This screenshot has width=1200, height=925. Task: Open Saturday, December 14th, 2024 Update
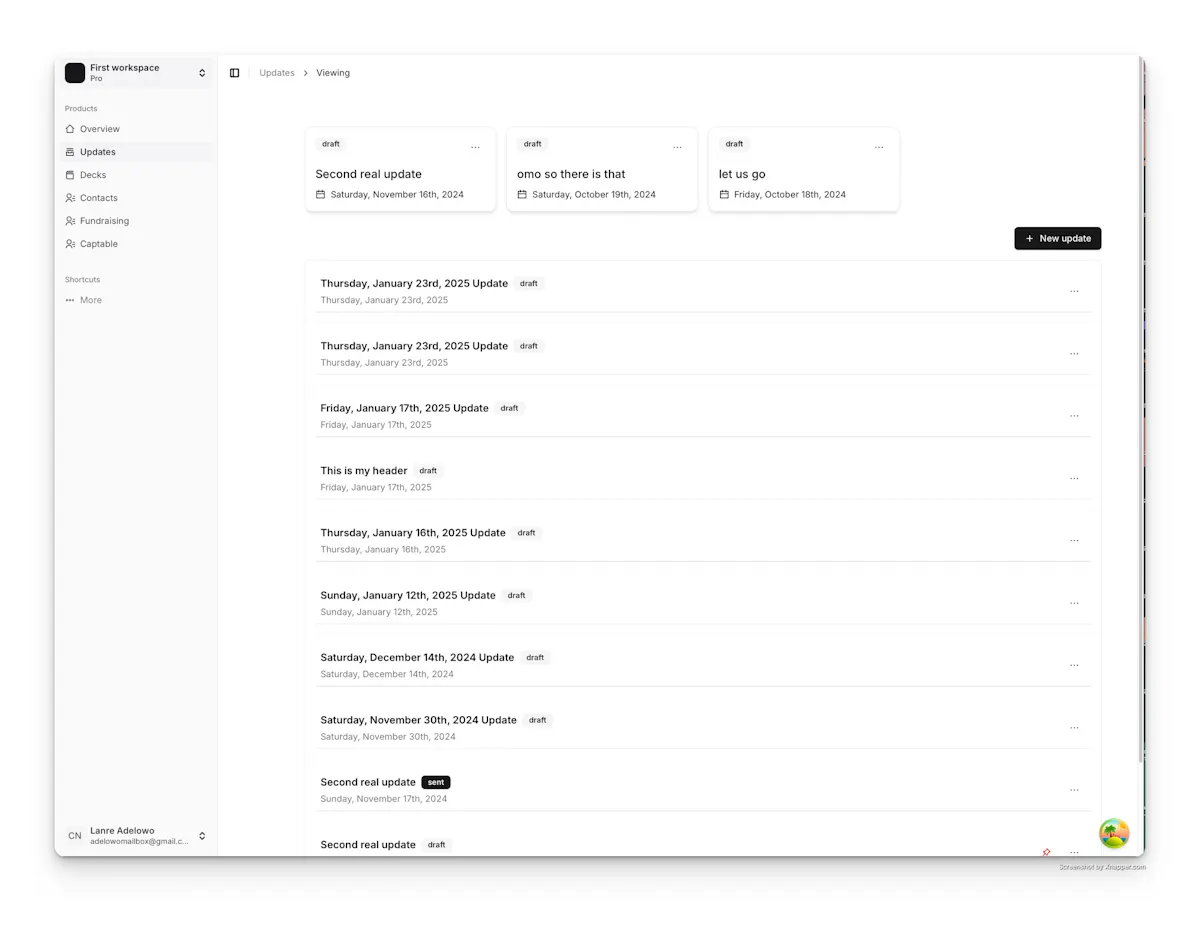[417, 658]
